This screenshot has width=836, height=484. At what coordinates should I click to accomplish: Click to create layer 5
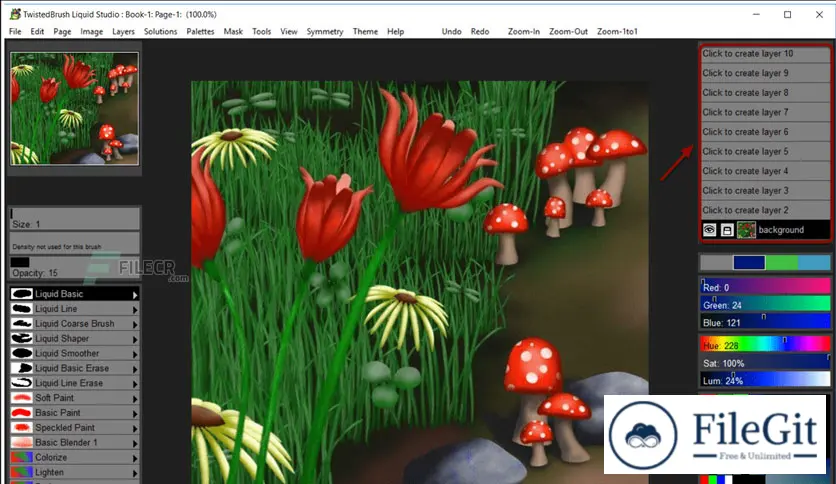pos(765,151)
